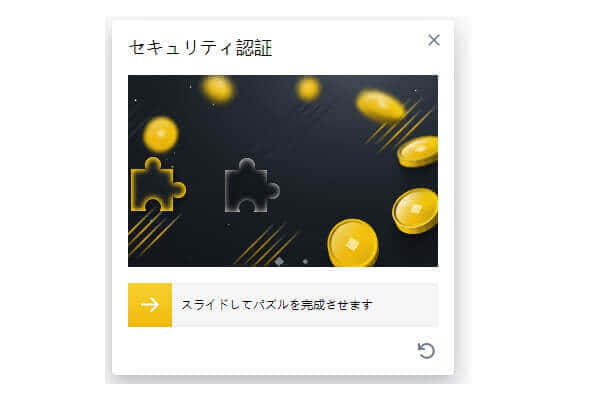600x400 pixels.
Task: Click the gold stripes beneath the yellow puzzle piece
Action: pos(152,233)
